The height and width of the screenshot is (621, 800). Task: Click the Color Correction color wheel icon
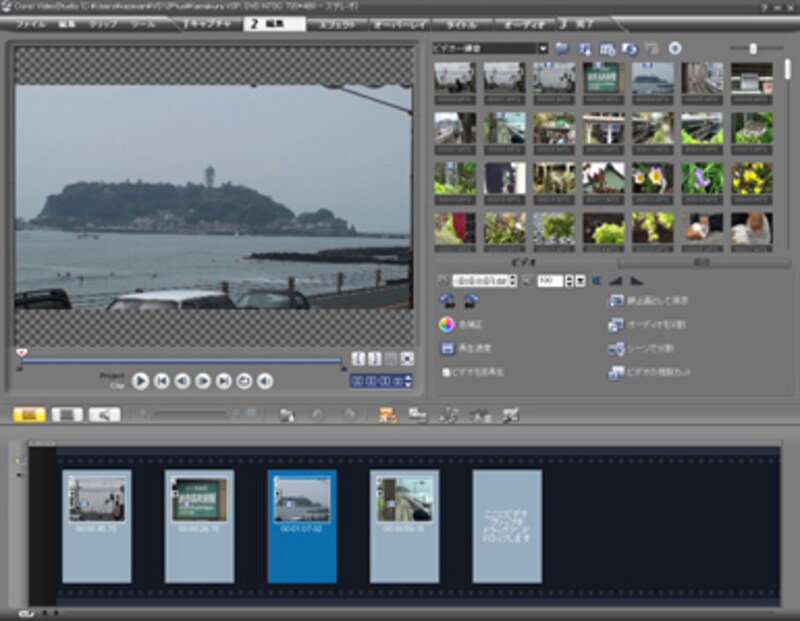448,324
